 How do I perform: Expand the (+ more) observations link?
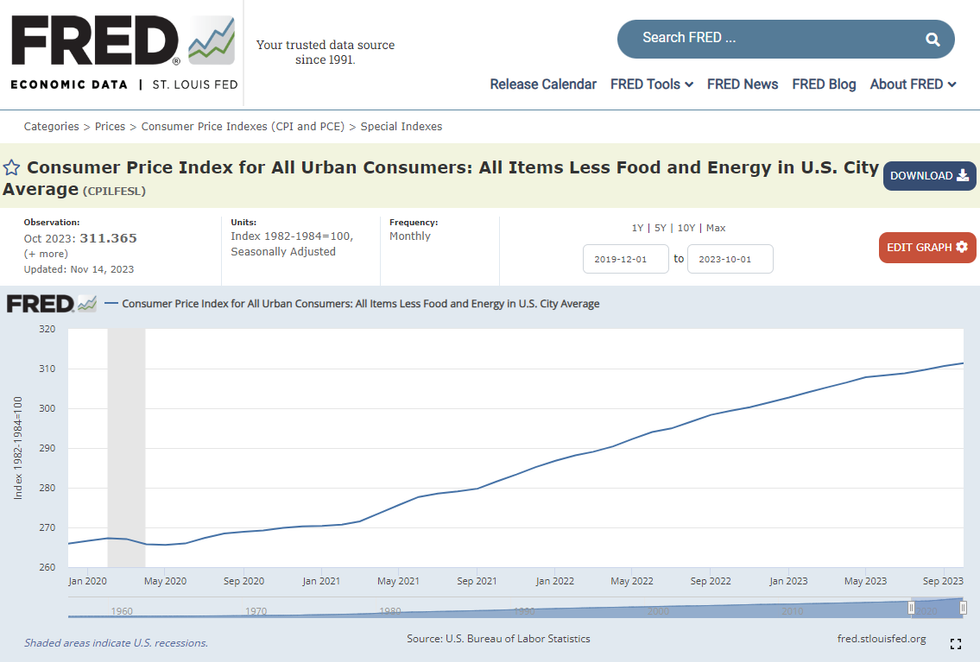46,254
